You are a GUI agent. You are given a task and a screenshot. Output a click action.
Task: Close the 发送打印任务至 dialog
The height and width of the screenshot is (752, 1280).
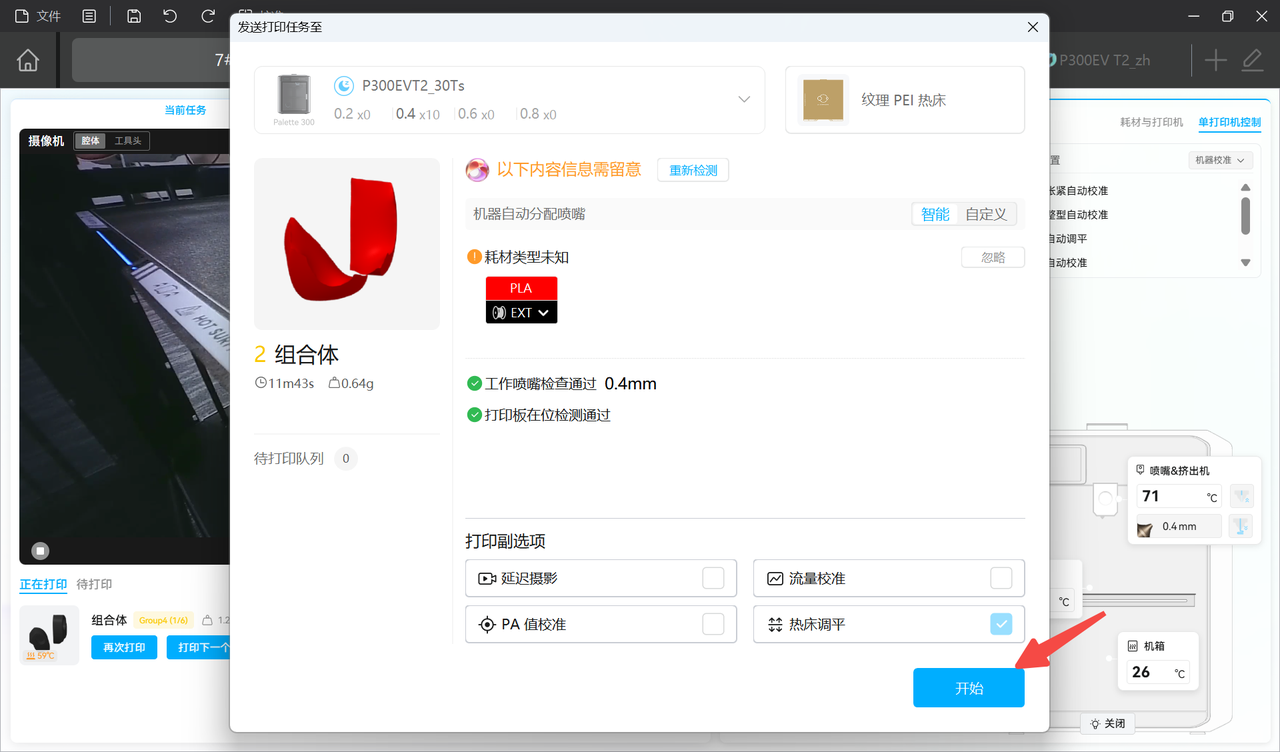coord(1033,28)
